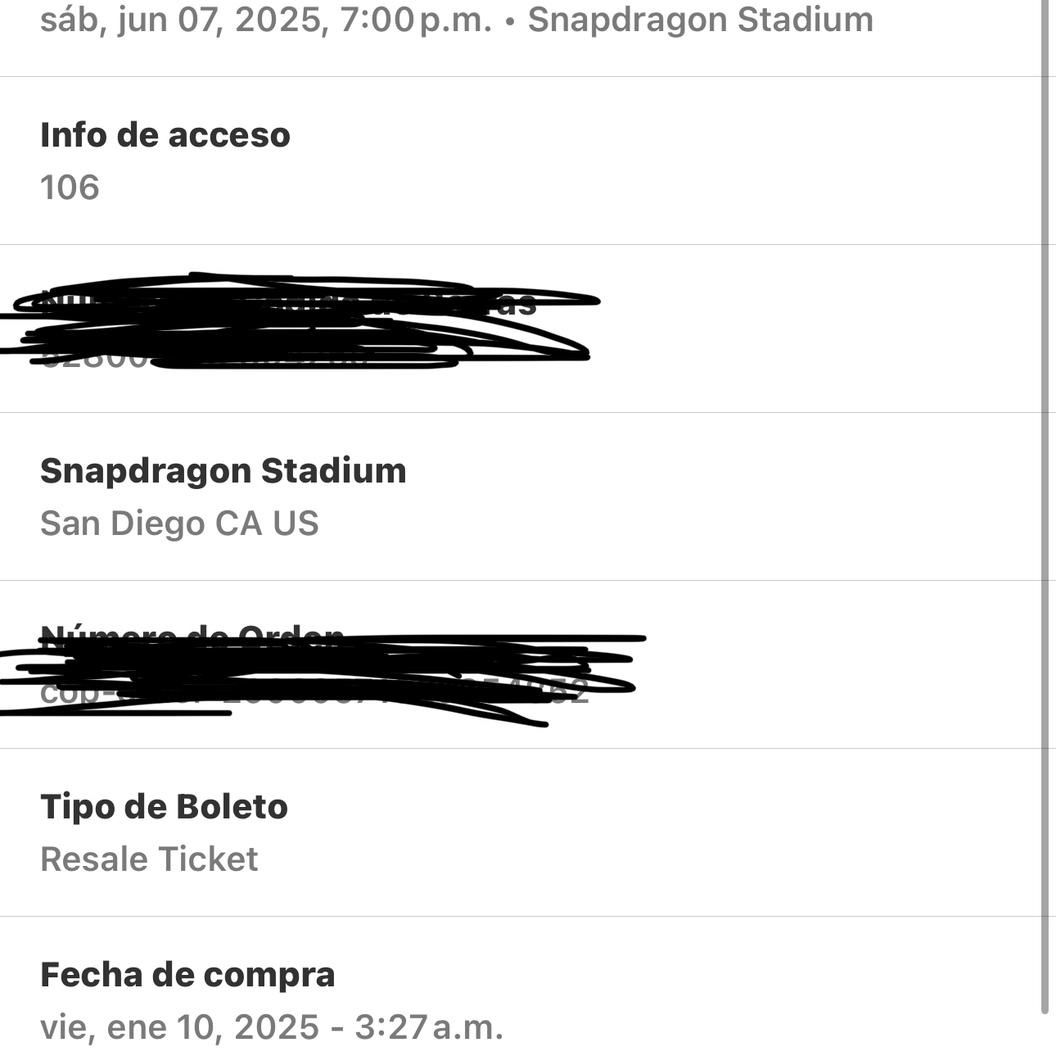Screen dimensions: 1056x1056
Task: Tap the crossed-out Número de Orden label
Action: [192, 635]
